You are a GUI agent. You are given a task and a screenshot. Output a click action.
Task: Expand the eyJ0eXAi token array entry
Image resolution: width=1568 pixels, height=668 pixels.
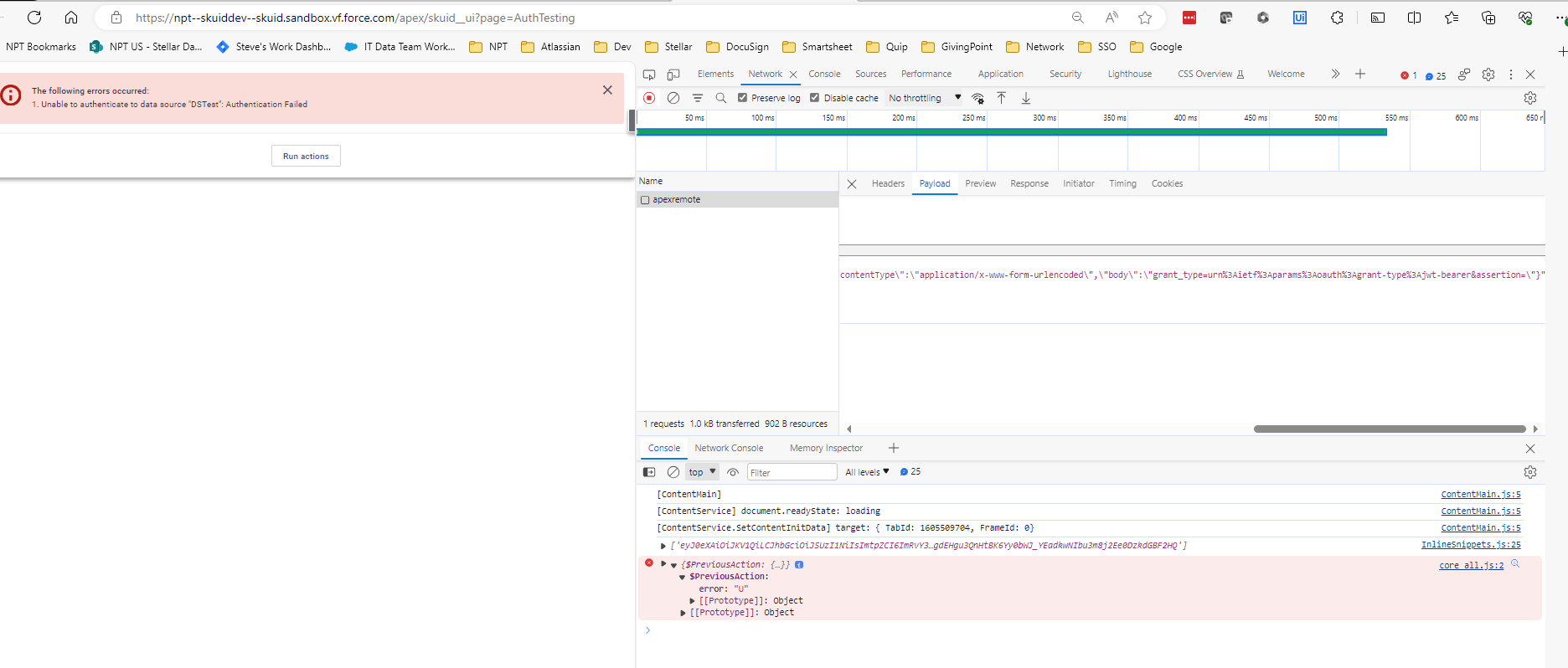coord(663,546)
